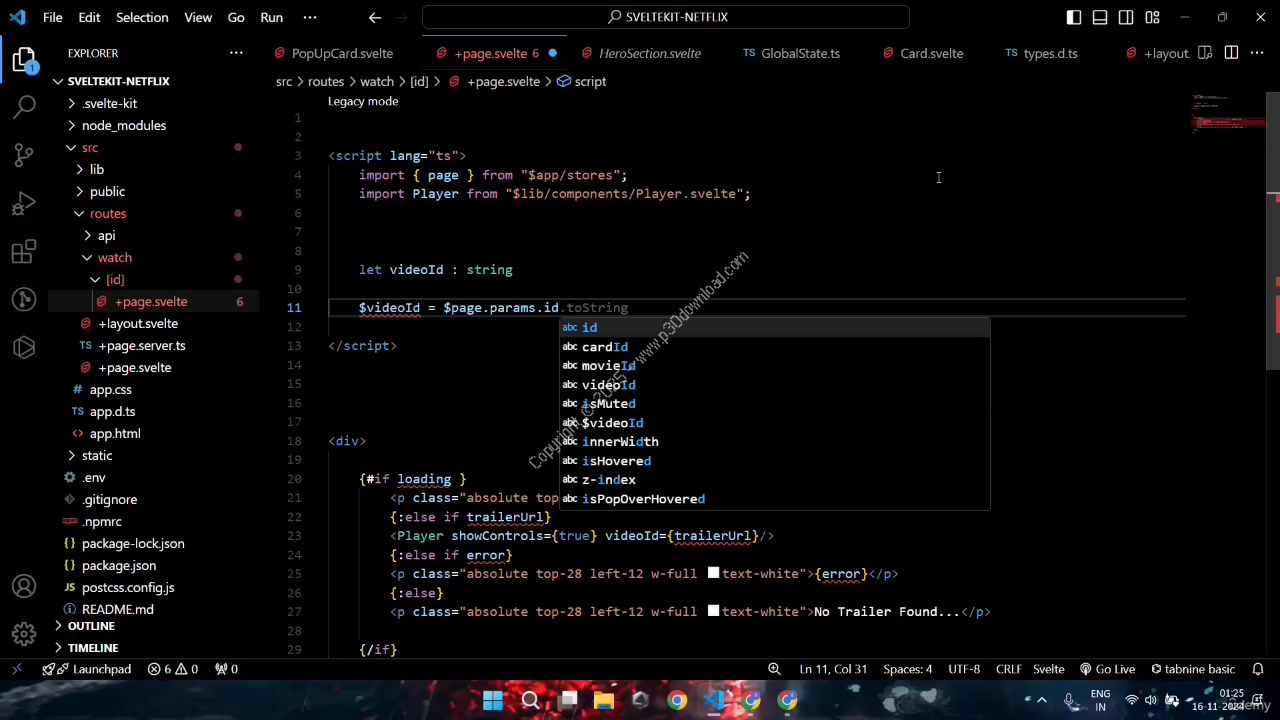Toggle primary side bar layout icon

(1074, 17)
